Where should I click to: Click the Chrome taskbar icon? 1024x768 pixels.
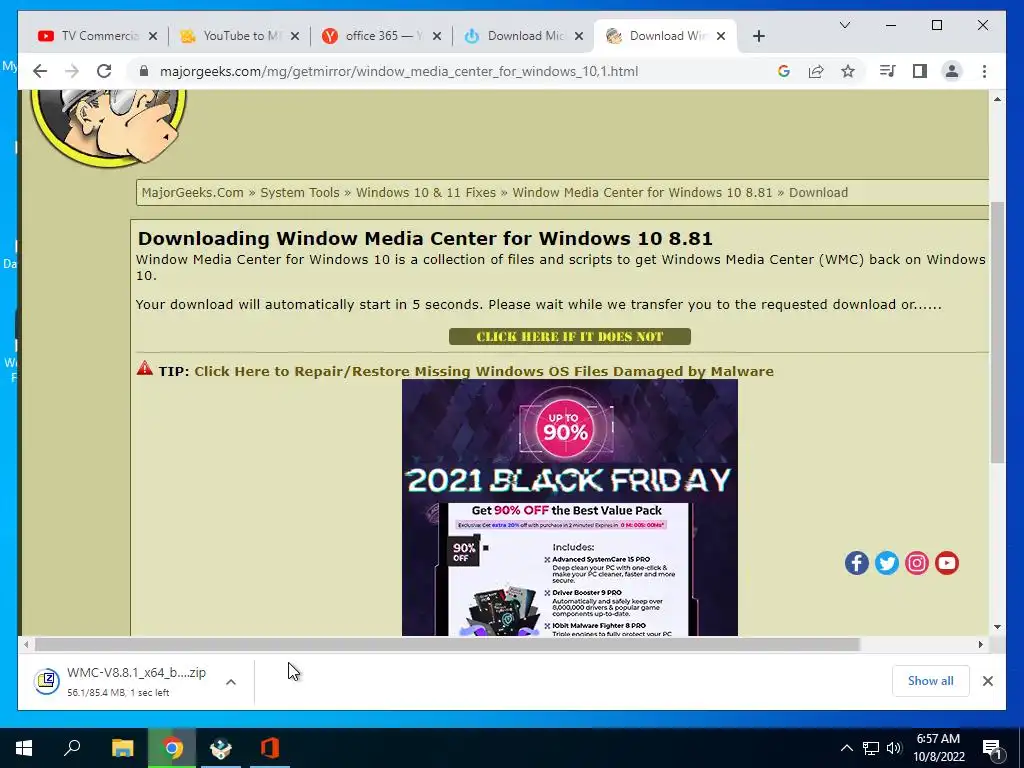pos(172,748)
